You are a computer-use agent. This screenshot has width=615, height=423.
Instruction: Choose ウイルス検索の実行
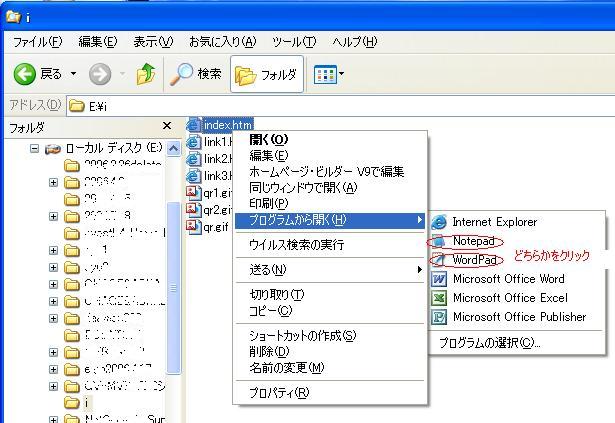(330, 245)
